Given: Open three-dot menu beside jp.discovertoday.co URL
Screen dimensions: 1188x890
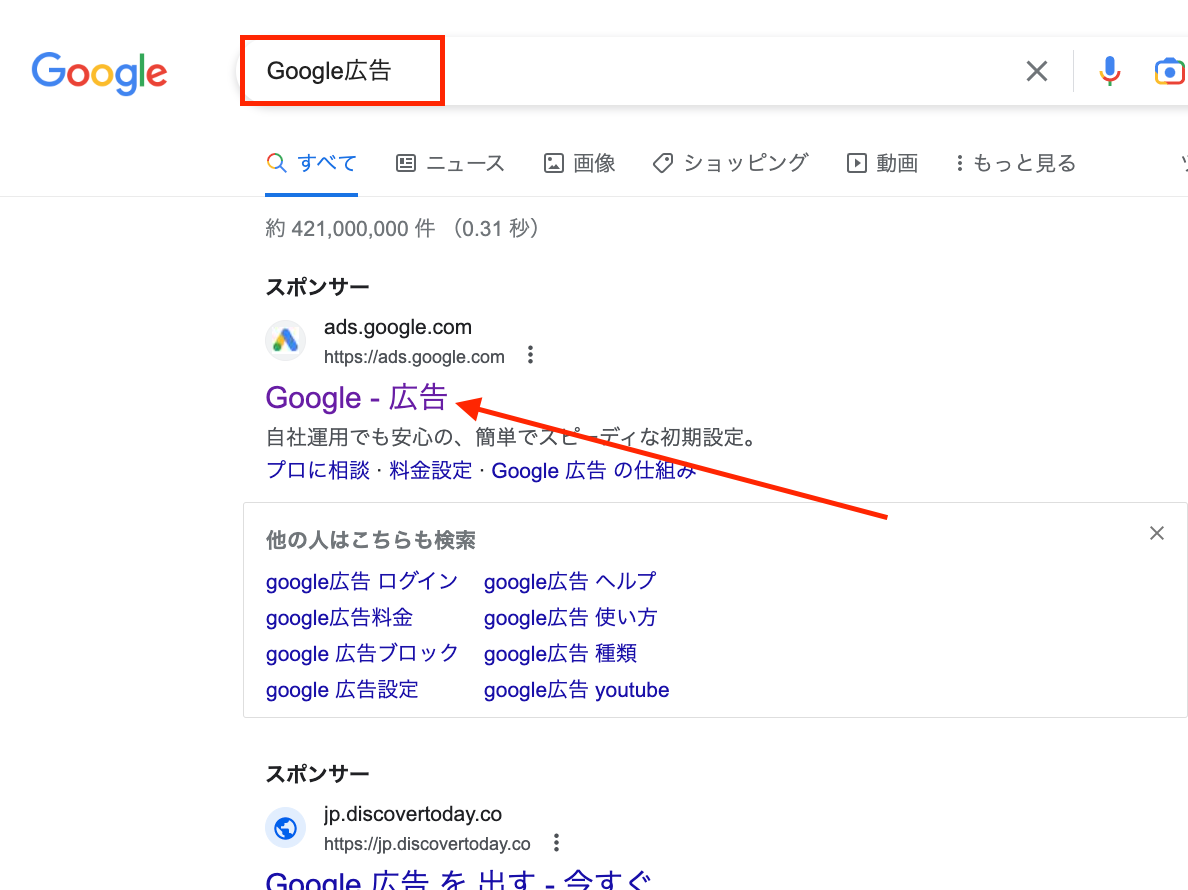Looking at the screenshot, I should (557, 843).
